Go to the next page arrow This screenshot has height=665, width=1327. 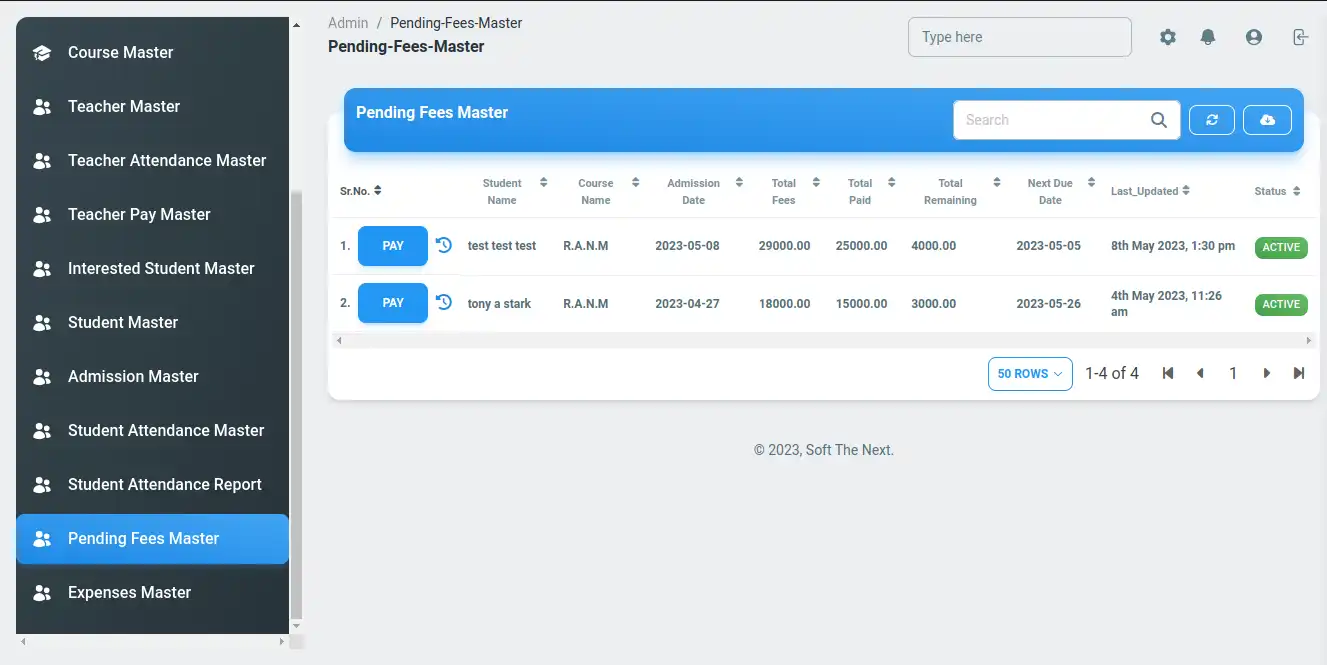click(x=1266, y=374)
